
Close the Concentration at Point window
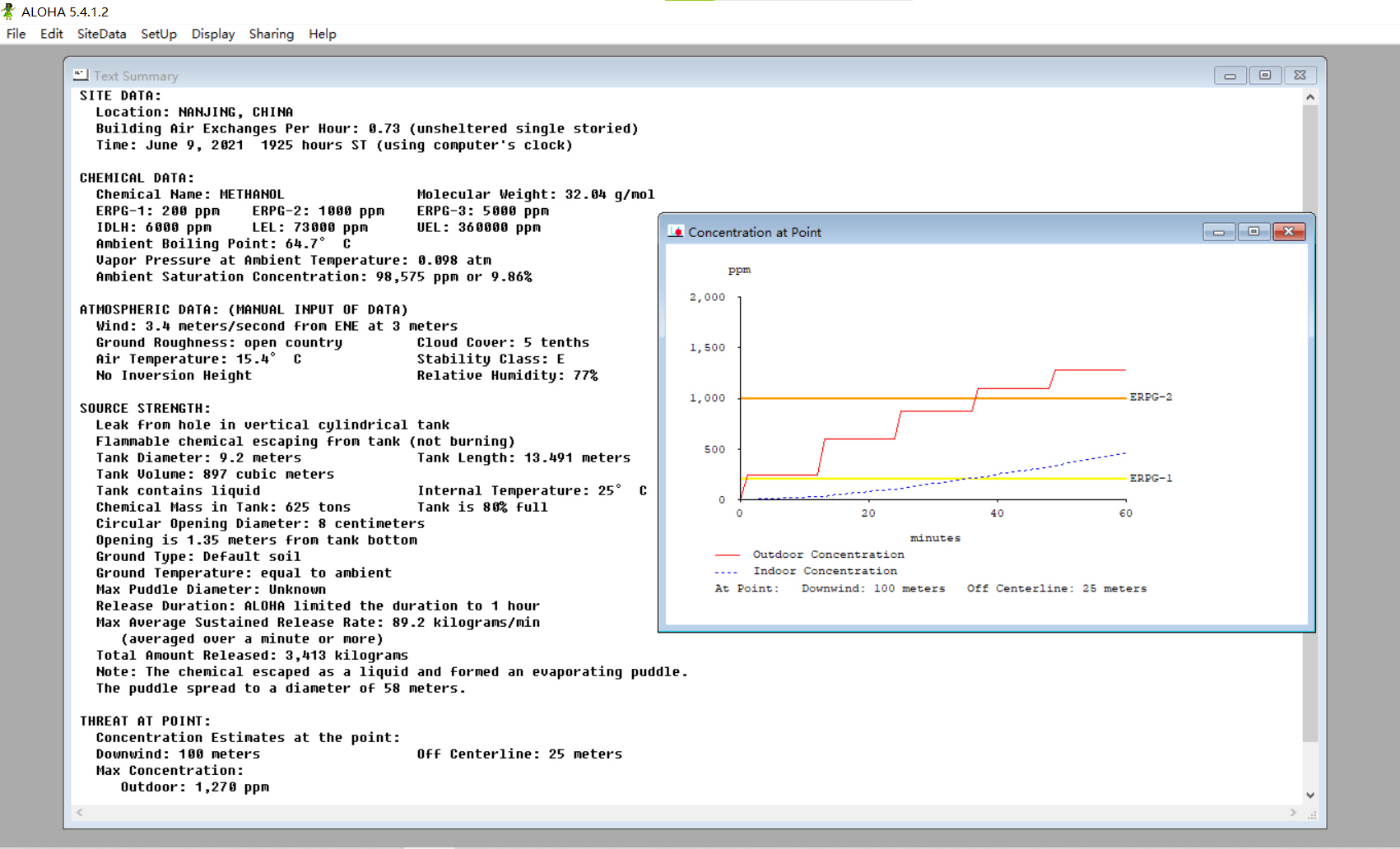(1289, 232)
